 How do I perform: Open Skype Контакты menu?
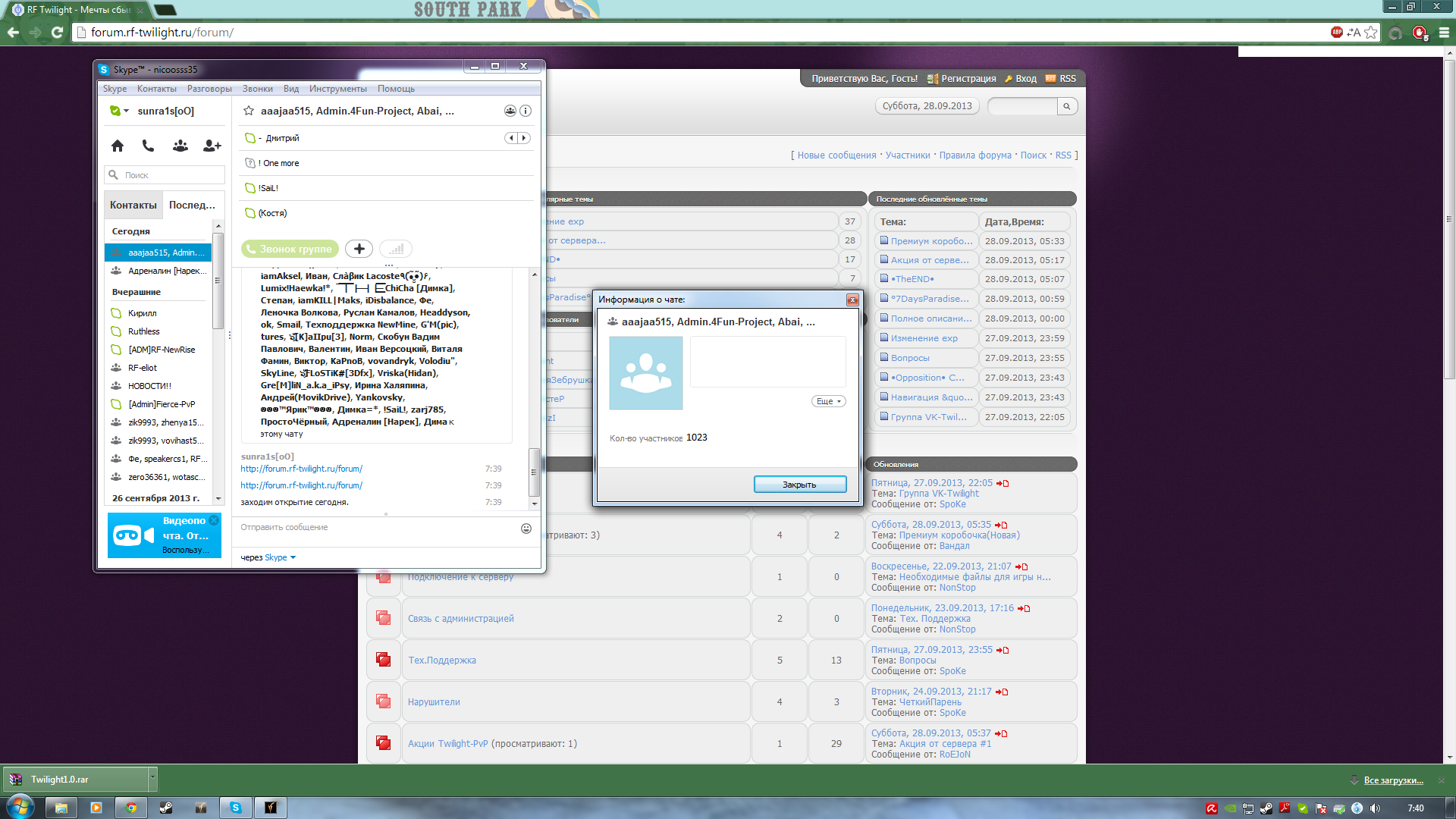tap(156, 89)
